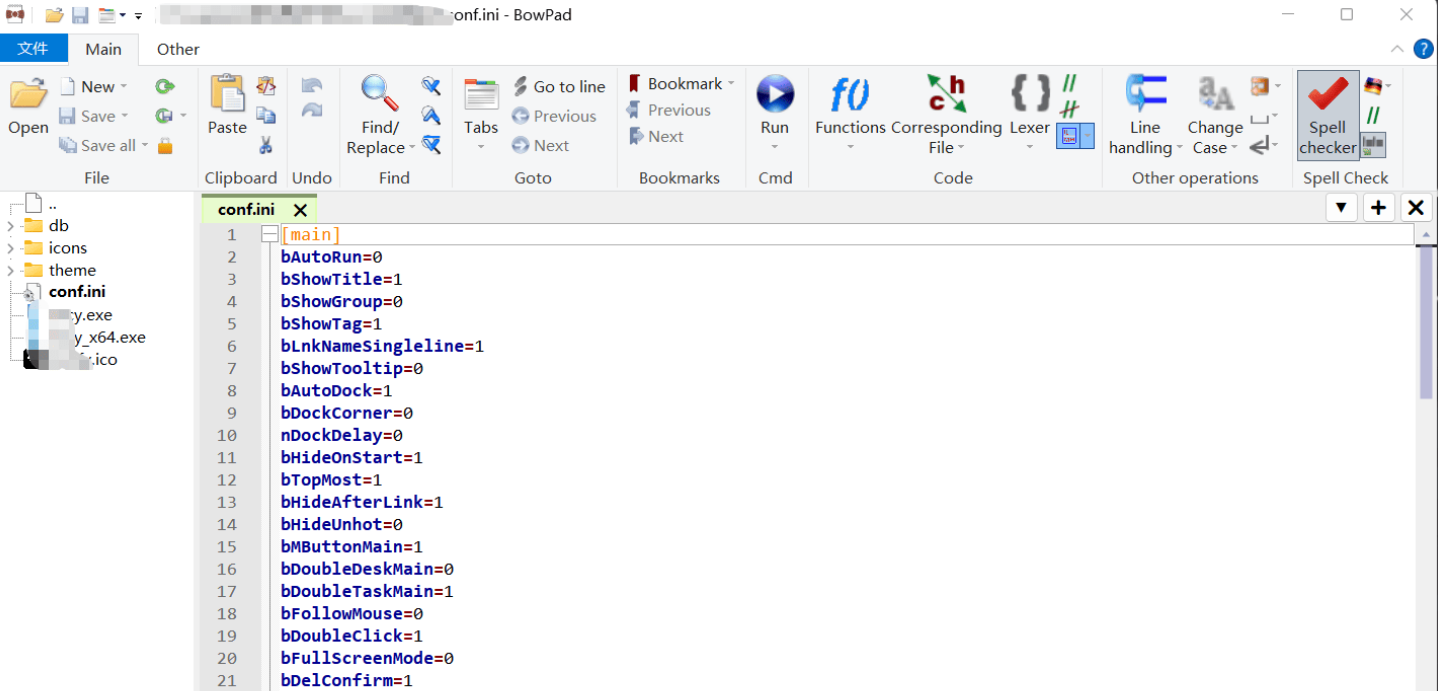Click Next in the Bookmarks group
1438x691 pixels.
pos(656,136)
